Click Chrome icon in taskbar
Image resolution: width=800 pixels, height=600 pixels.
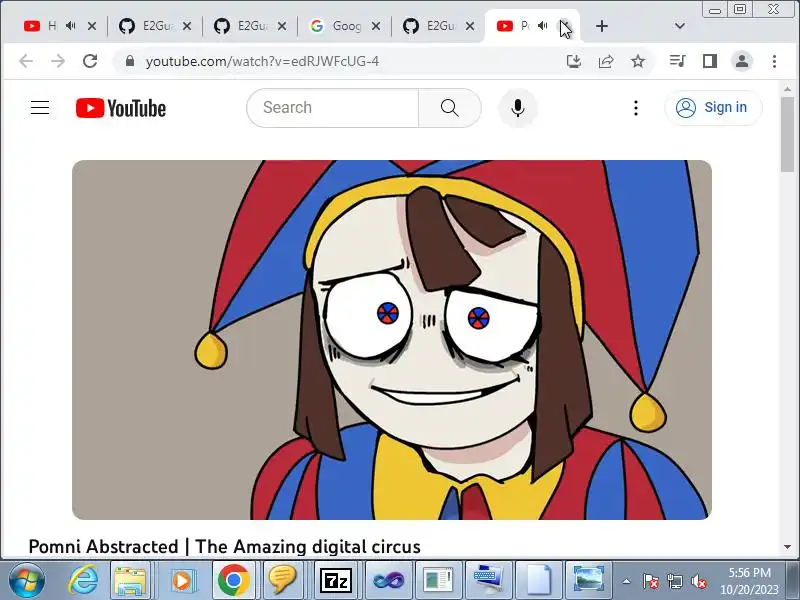234,580
